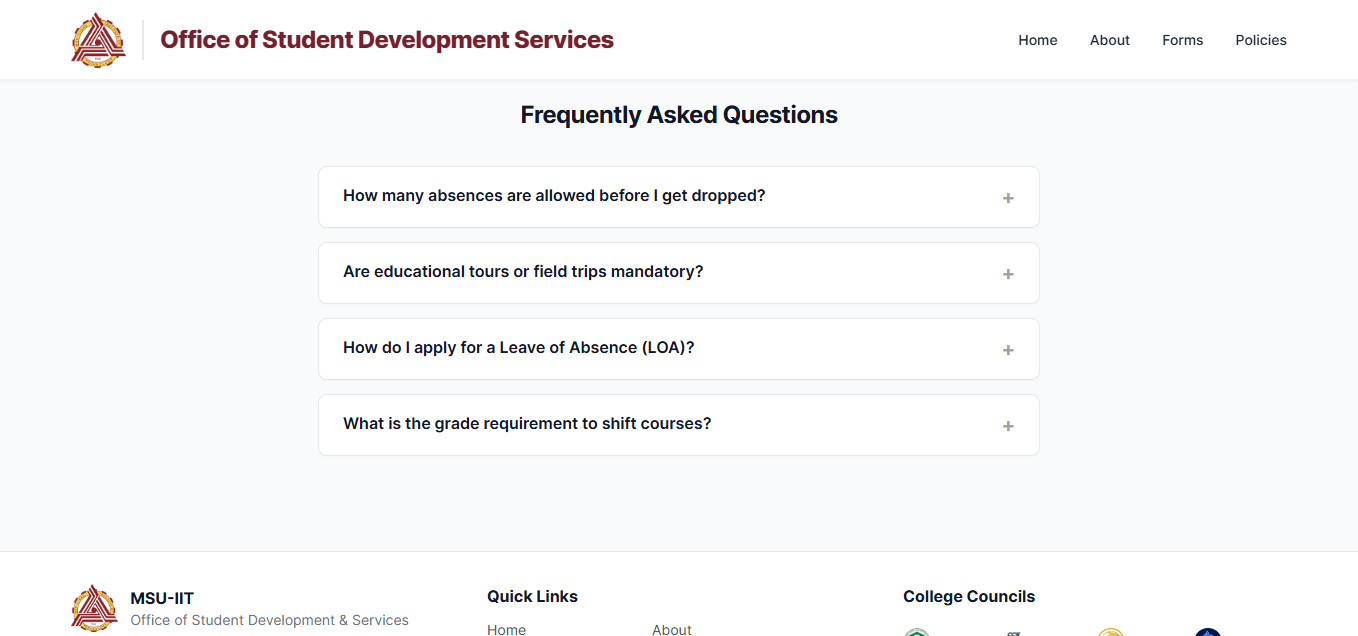Click the MSU-IIT logo in the header
1358x636 pixels.
98,40
